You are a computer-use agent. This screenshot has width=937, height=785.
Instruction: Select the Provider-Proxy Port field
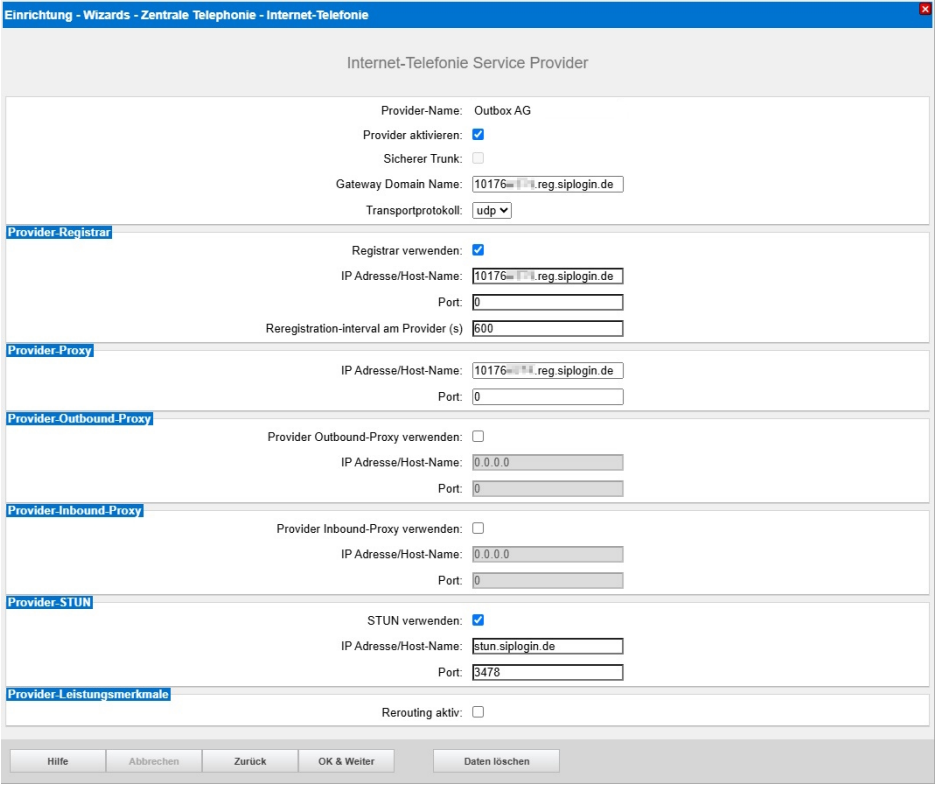click(x=547, y=396)
